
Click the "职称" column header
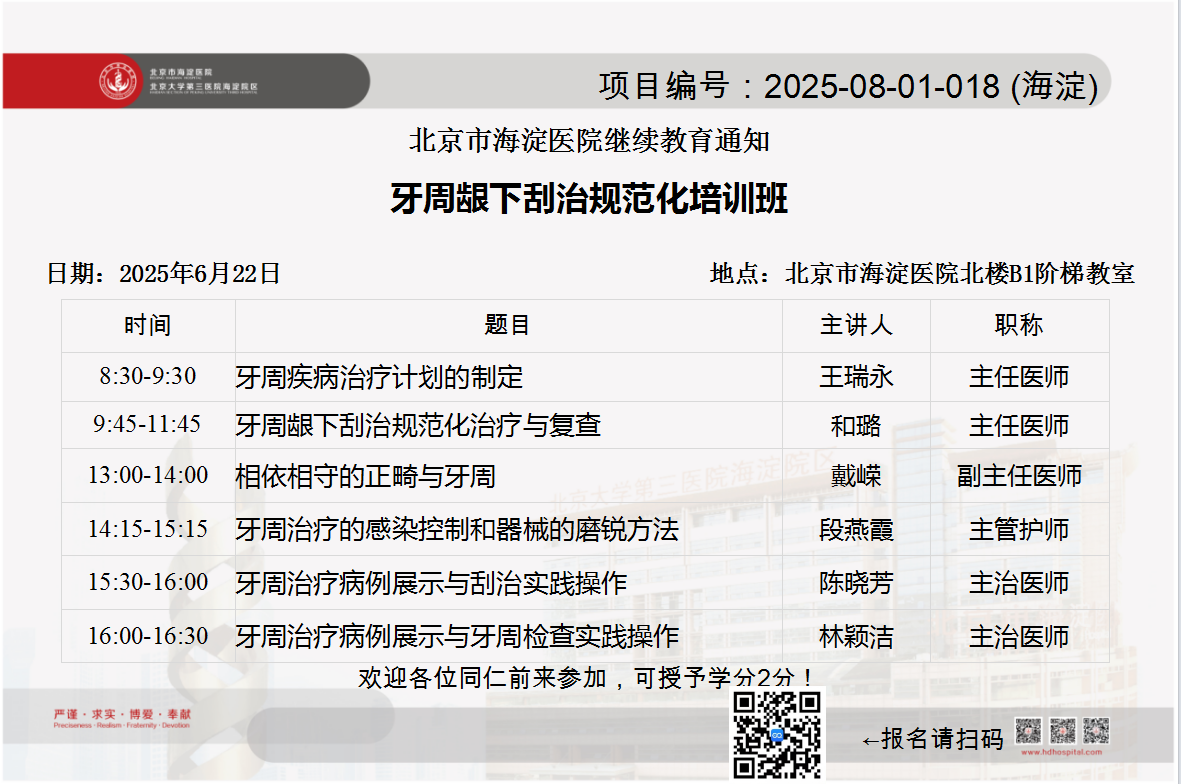click(x=1019, y=325)
